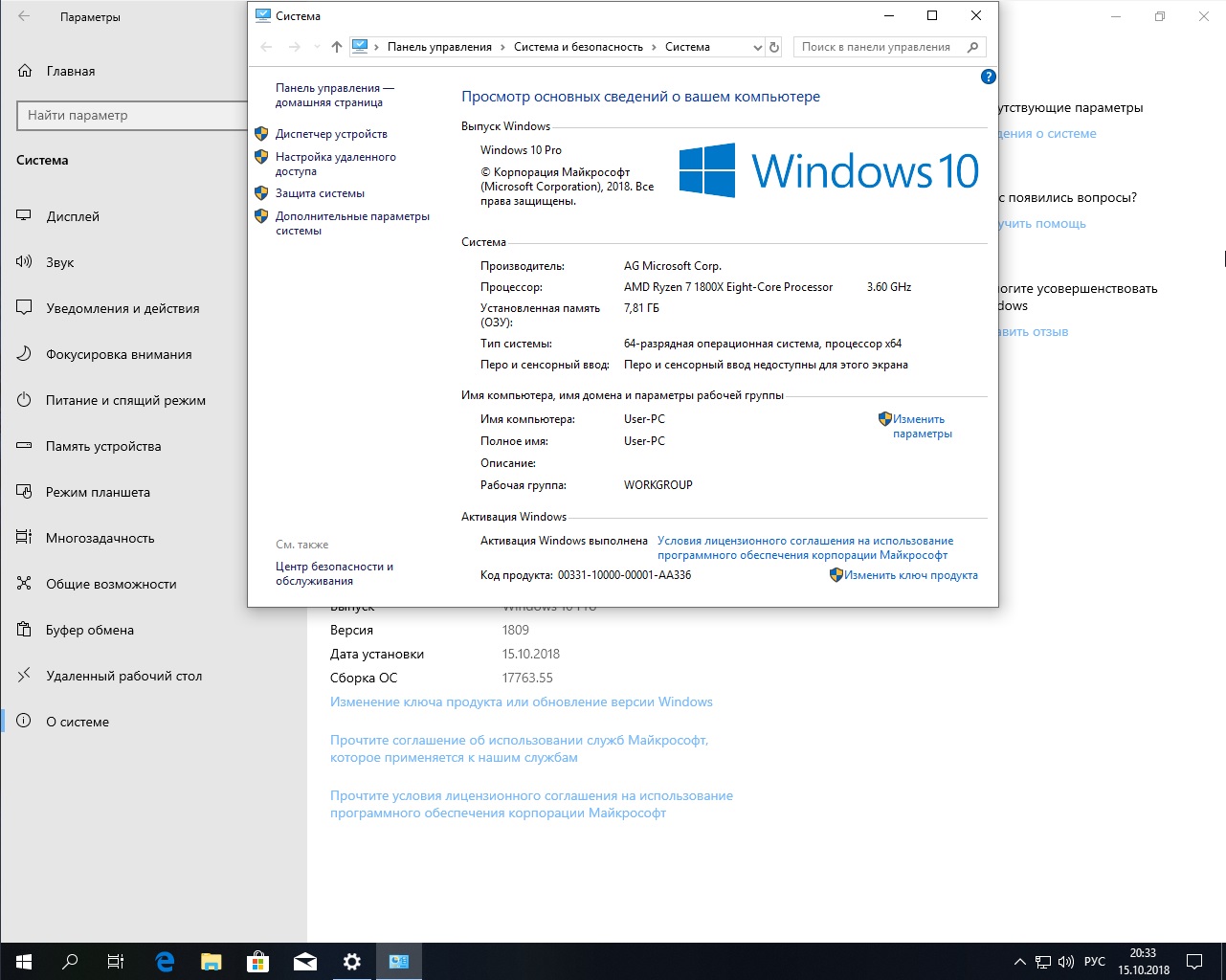The width and height of the screenshot is (1226, 980).
Task: Open Защита системы link
Action: (x=320, y=193)
